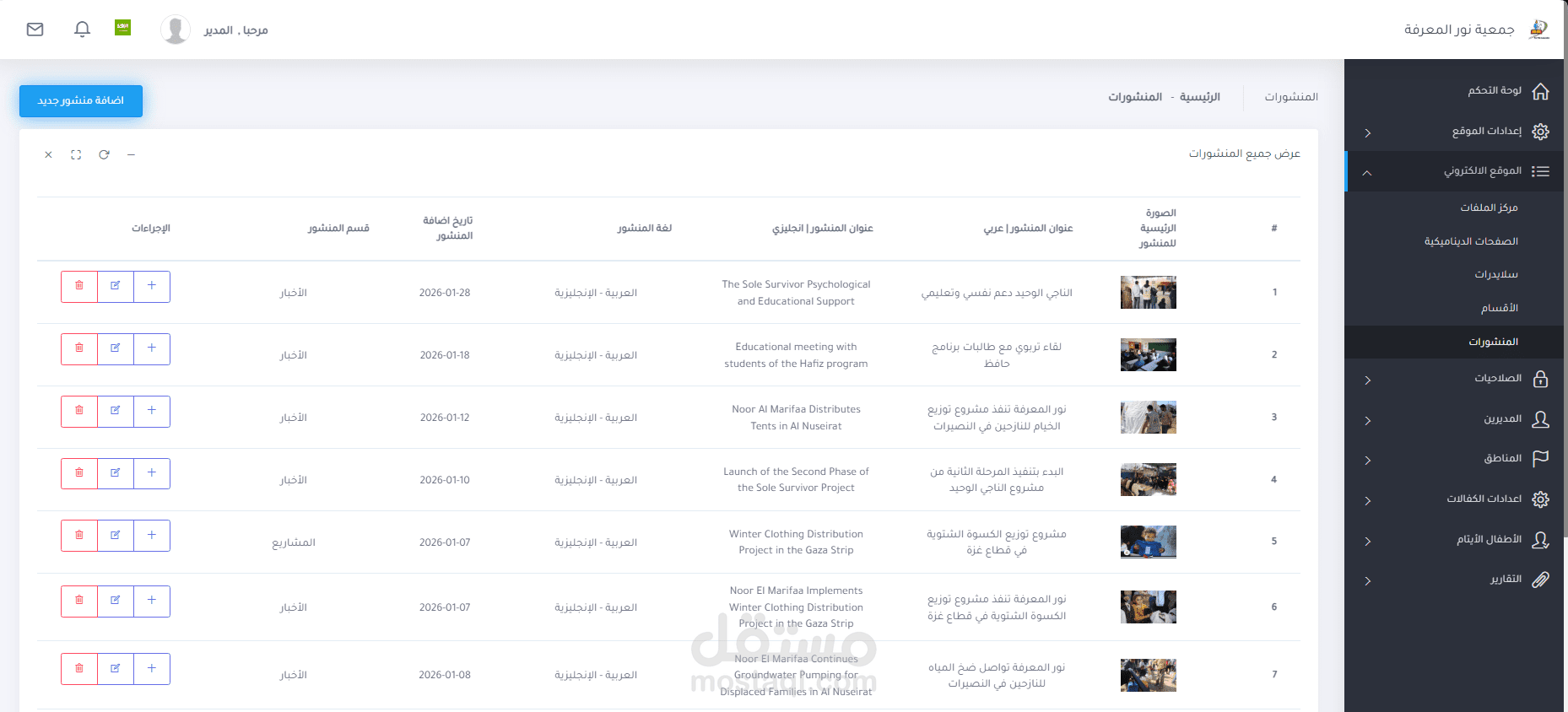Open thumbnail of post row 5
This screenshot has width=1568, height=712.
[1148, 542]
